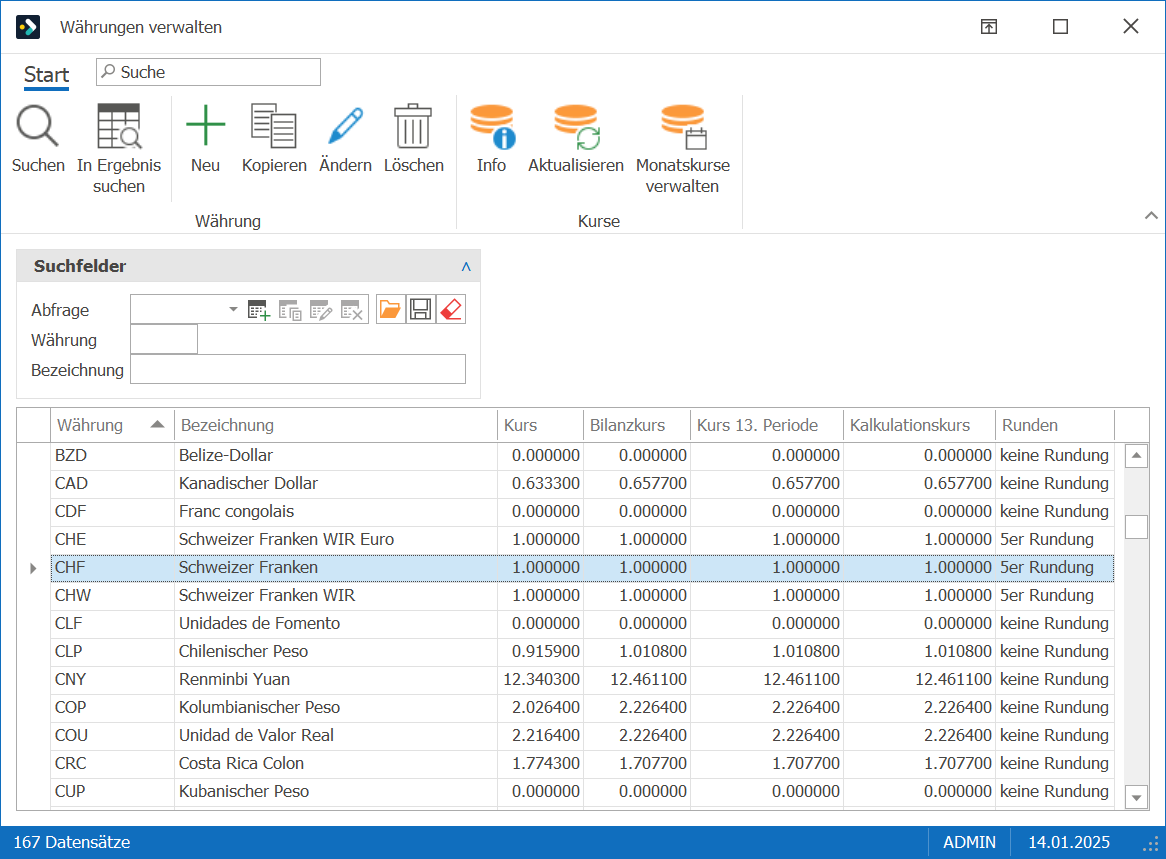Open the Abfrage dropdown

point(233,309)
